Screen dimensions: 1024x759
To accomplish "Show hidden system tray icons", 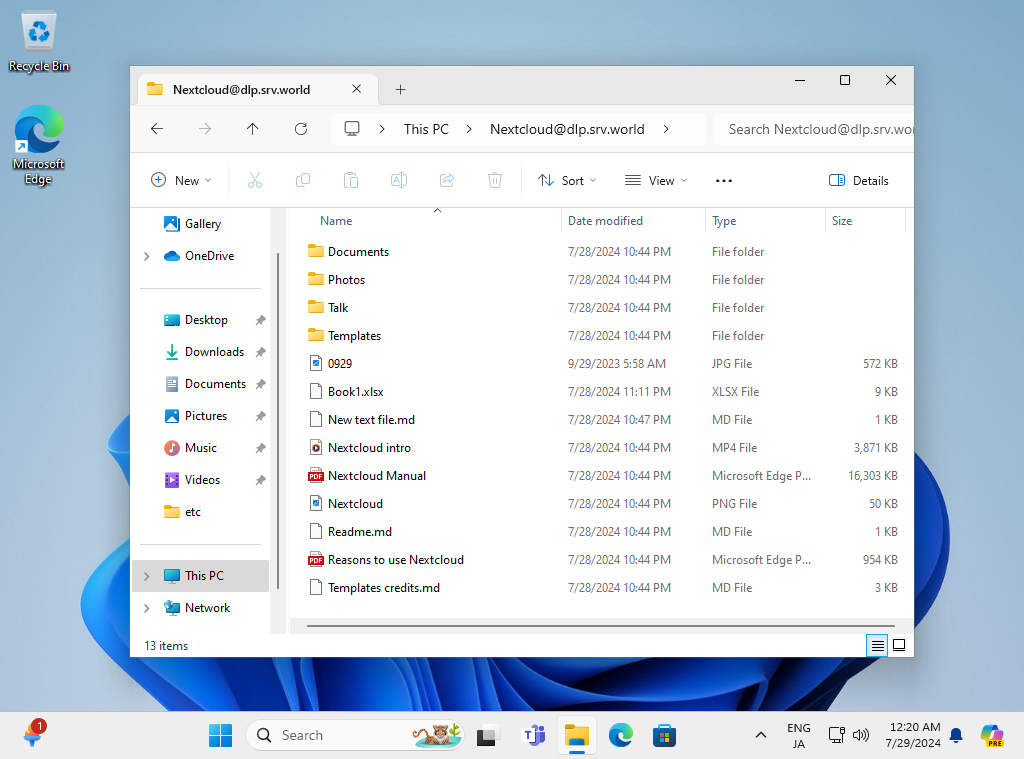I will 761,735.
